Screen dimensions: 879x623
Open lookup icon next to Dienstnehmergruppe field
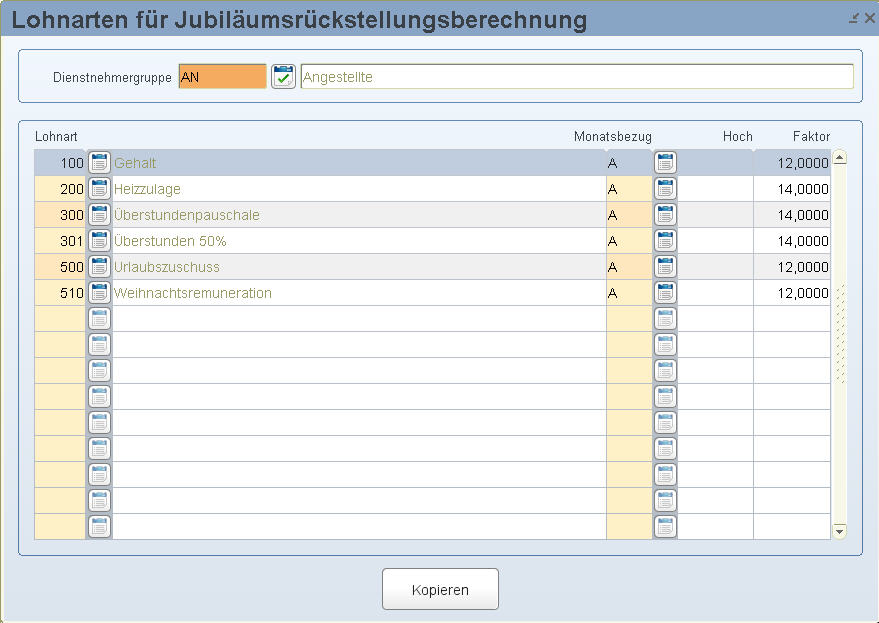284,77
